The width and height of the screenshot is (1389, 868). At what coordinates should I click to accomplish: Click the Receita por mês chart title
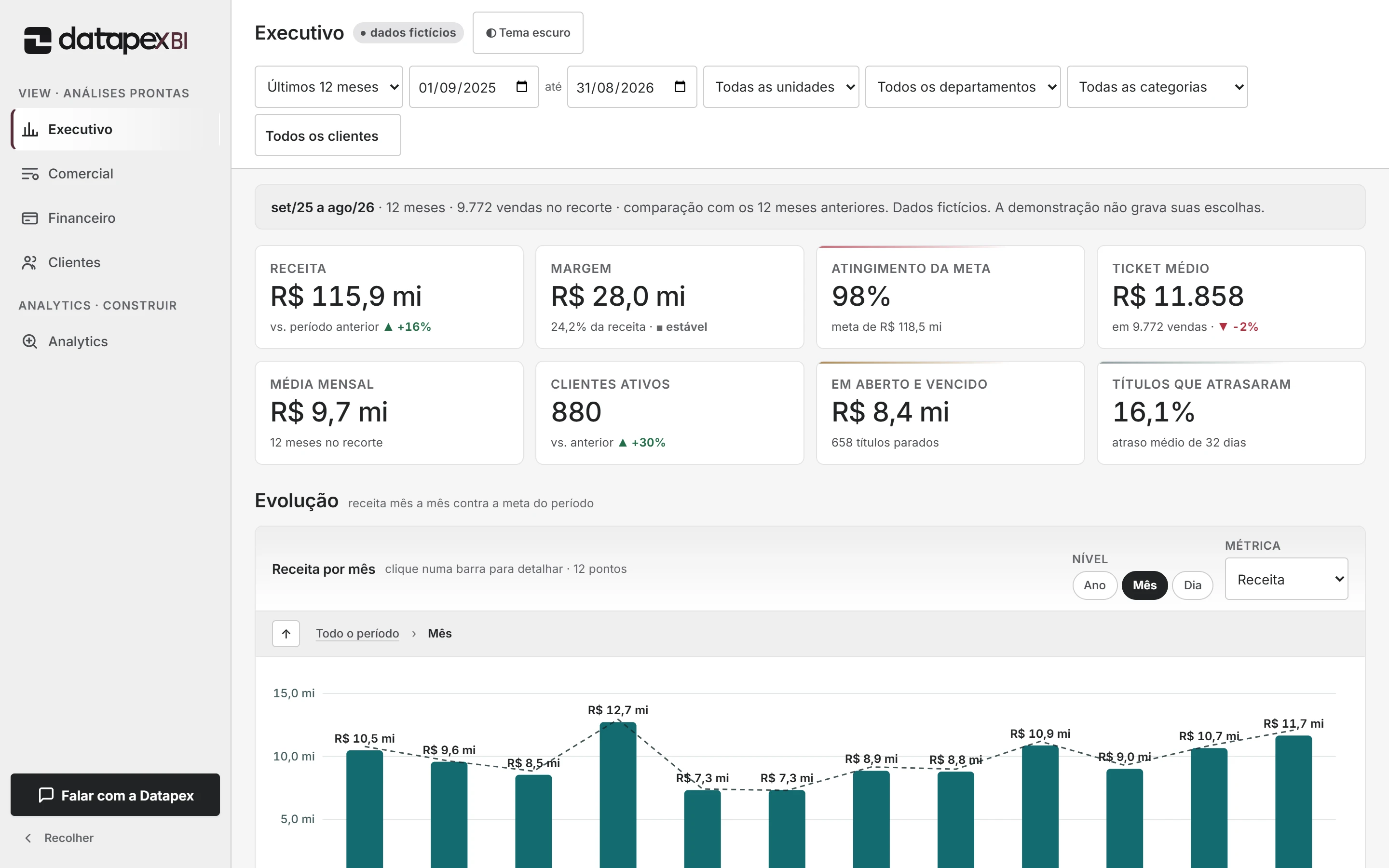click(x=323, y=569)
